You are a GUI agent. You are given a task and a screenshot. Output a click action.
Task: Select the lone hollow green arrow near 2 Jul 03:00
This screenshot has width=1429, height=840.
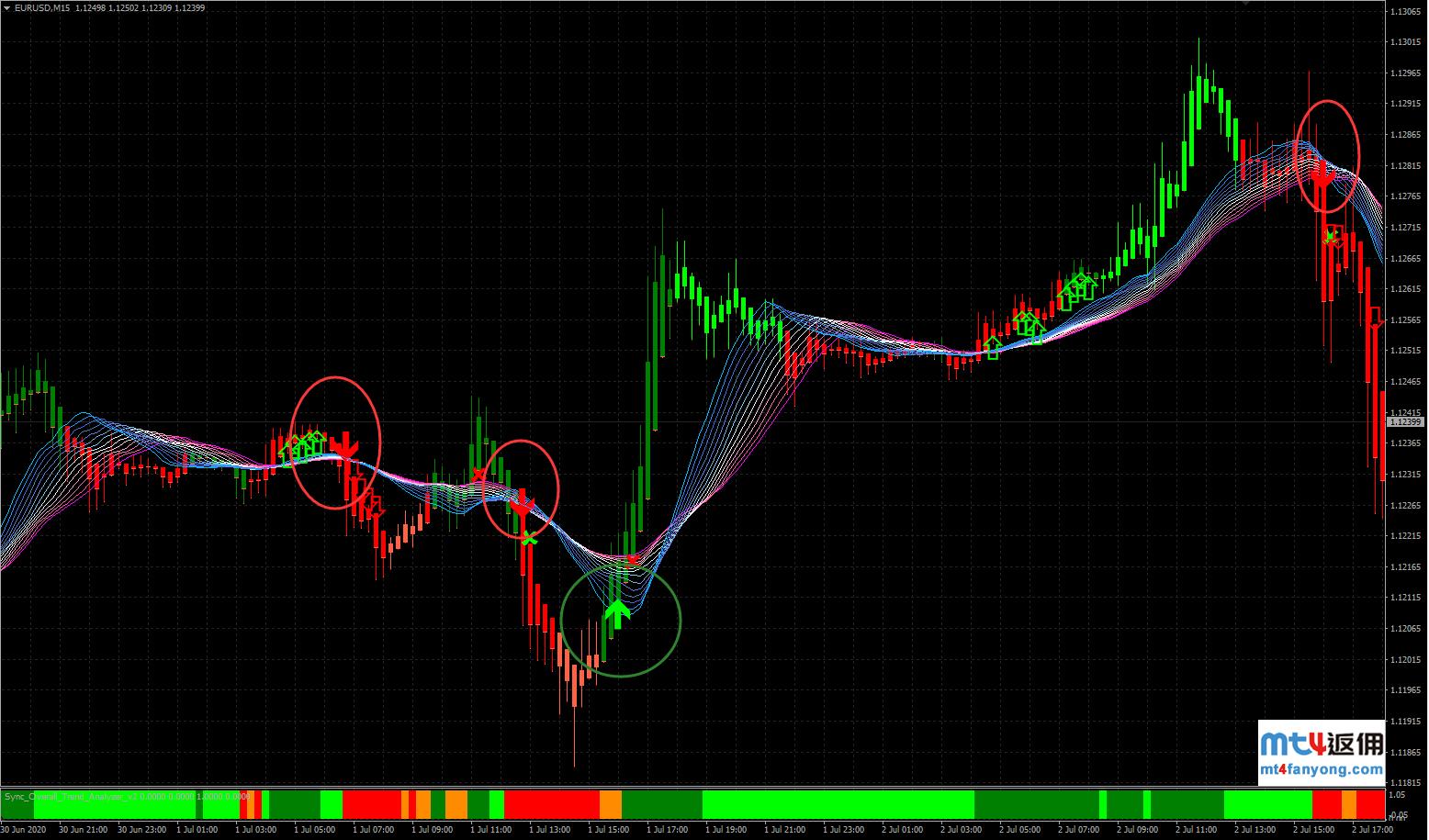tap(992, 347)
